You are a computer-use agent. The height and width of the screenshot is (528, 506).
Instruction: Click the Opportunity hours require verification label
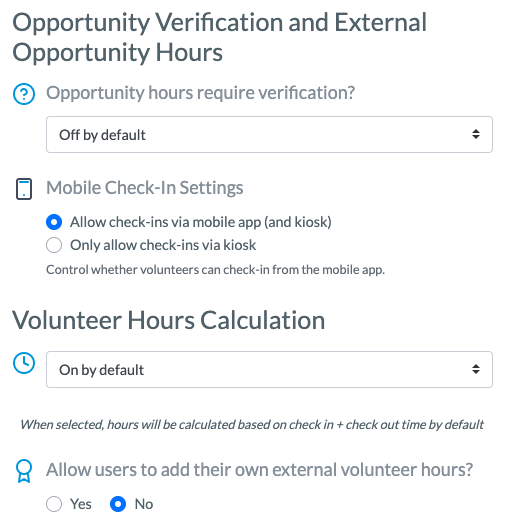coord(201,93)
